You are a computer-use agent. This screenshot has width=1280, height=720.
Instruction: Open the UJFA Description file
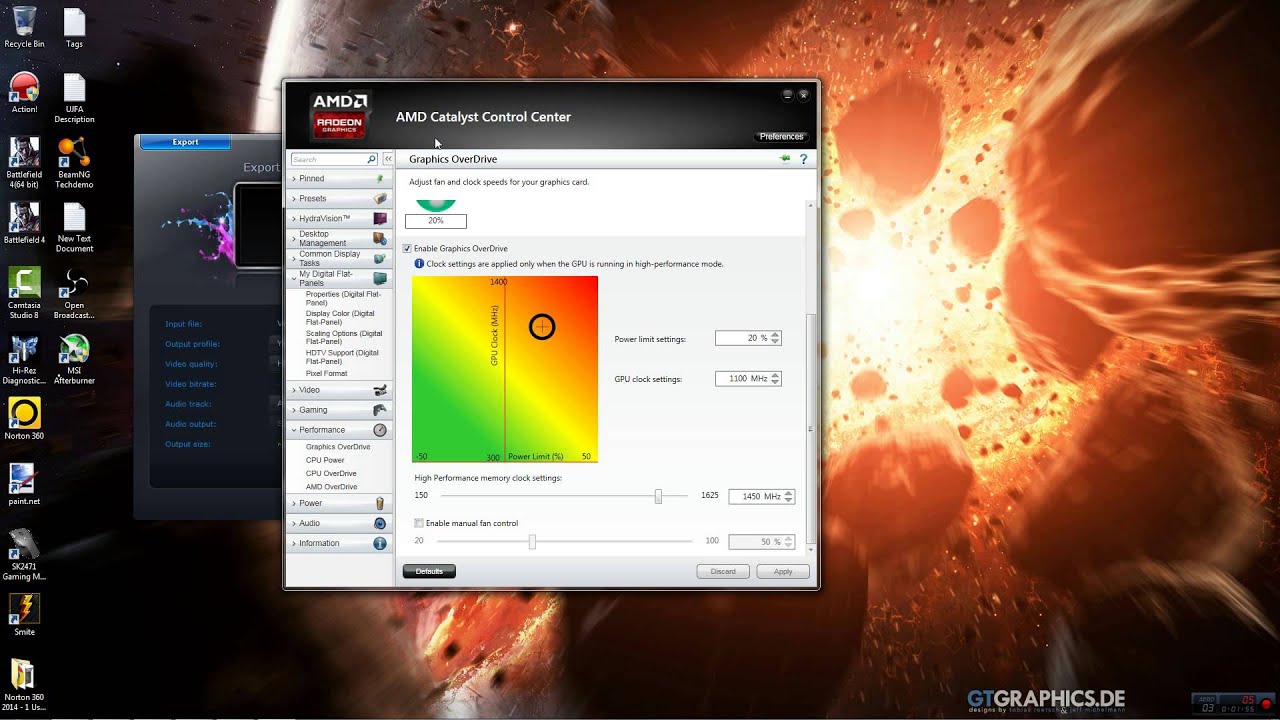pos(74,97)
